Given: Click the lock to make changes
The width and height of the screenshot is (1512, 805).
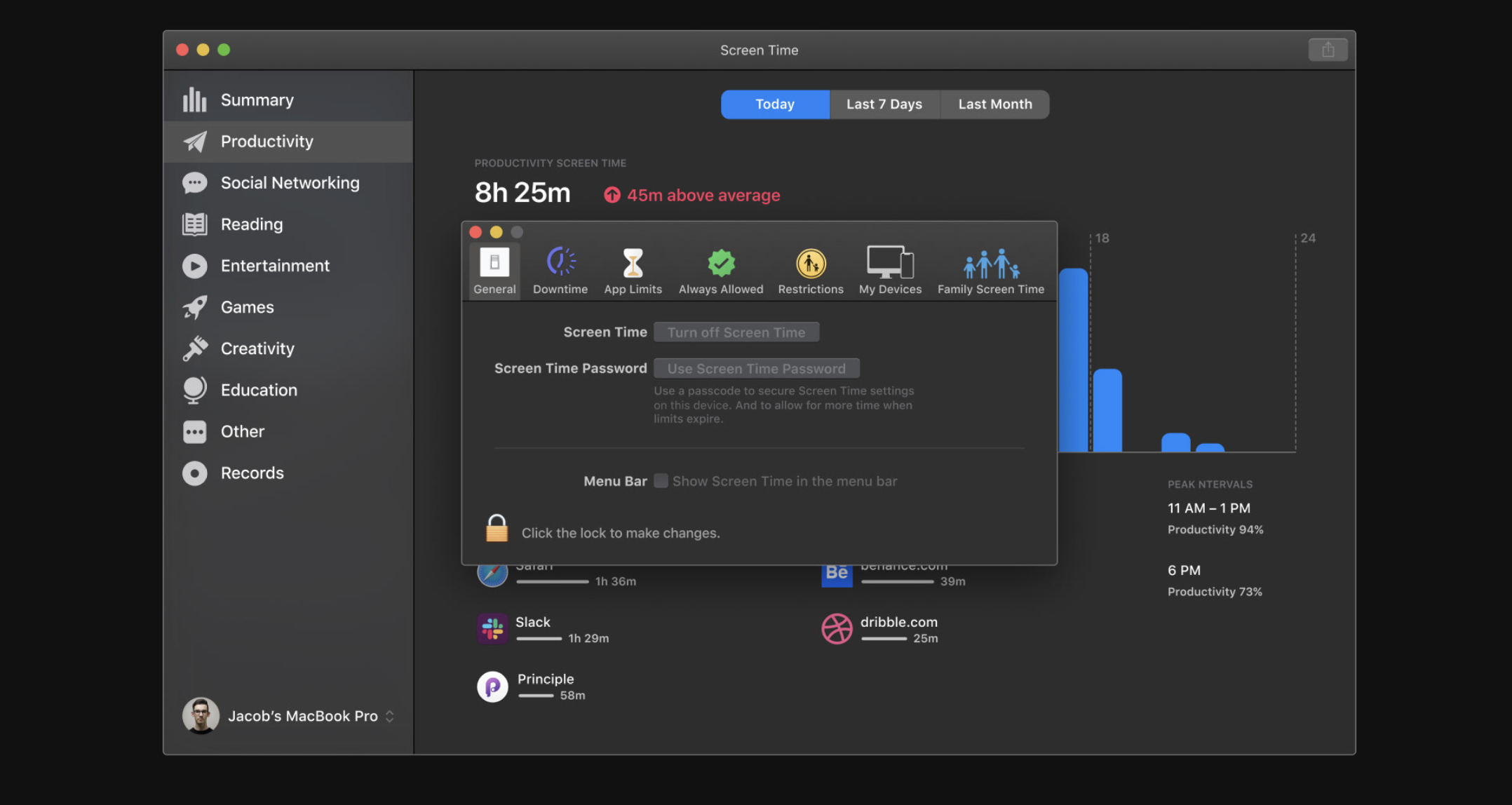Looking at the screenshot, I should tap(497, 529).
